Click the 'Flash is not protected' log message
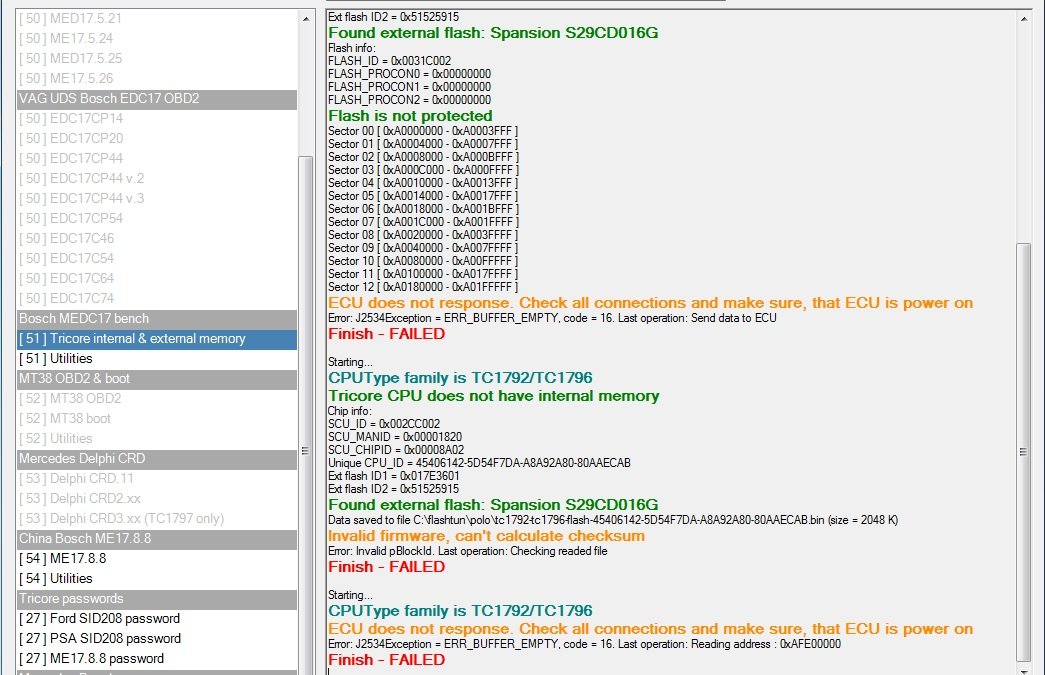Screen dimensions: 1045x675 click(410, 116)
